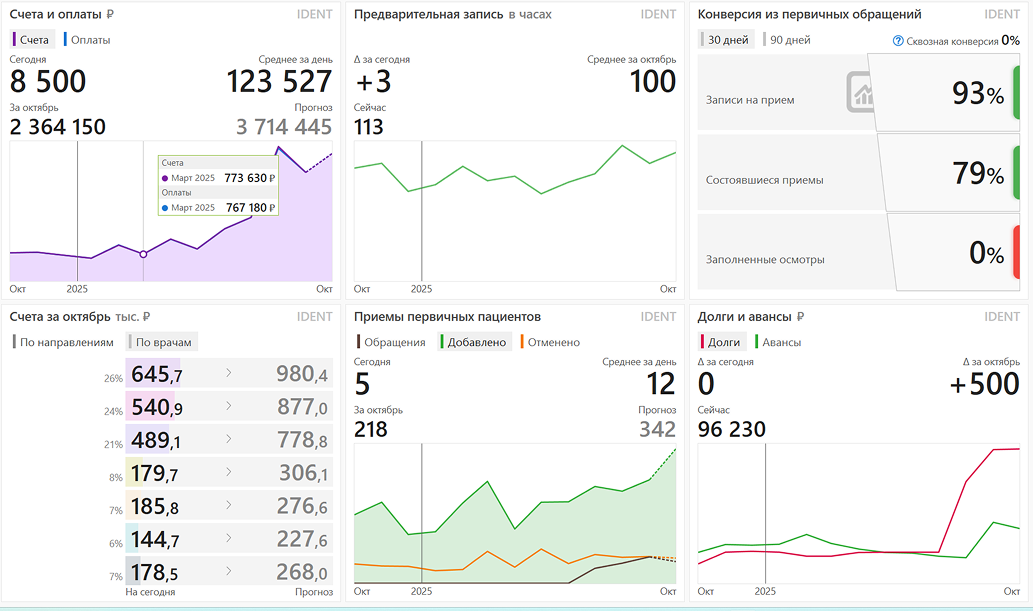1033x611 pixels.
Task: Click the IDENT logo in Предварительная запись panel
Action: 658,14
